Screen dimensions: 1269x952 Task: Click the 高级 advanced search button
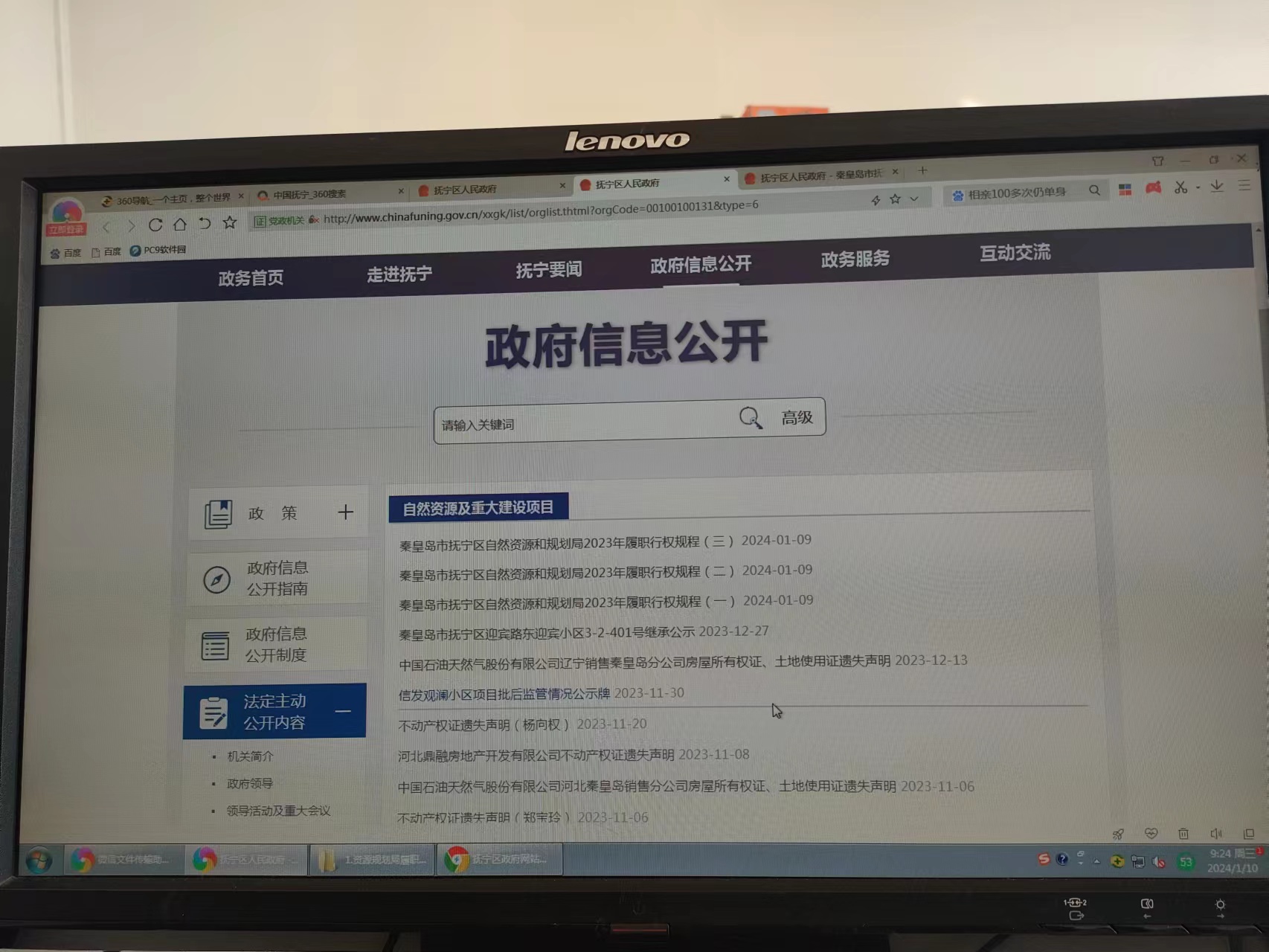(x=797, y=417)
